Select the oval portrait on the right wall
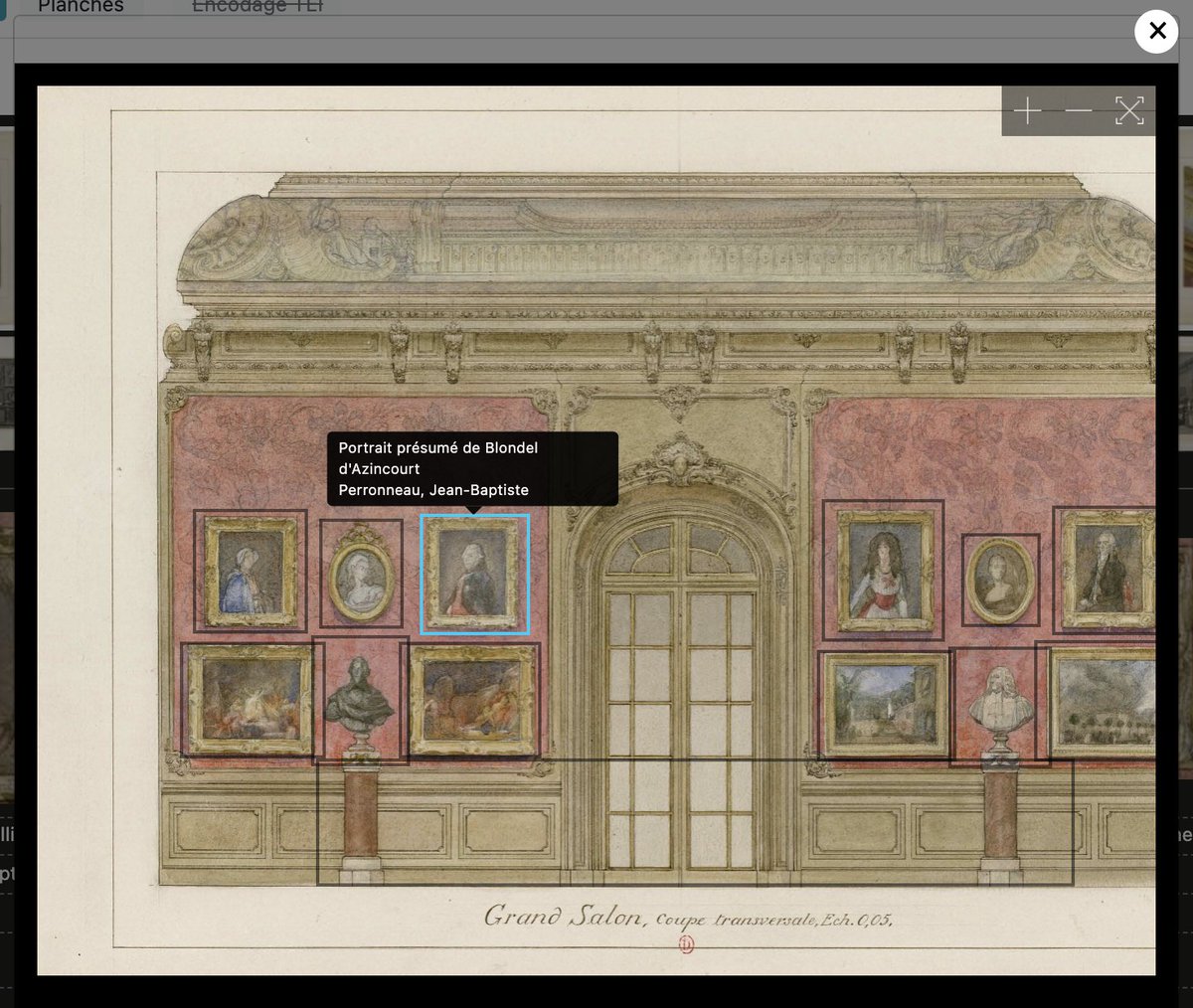The width and height of the screenshot is (1193, 1008). [1000, 581]
